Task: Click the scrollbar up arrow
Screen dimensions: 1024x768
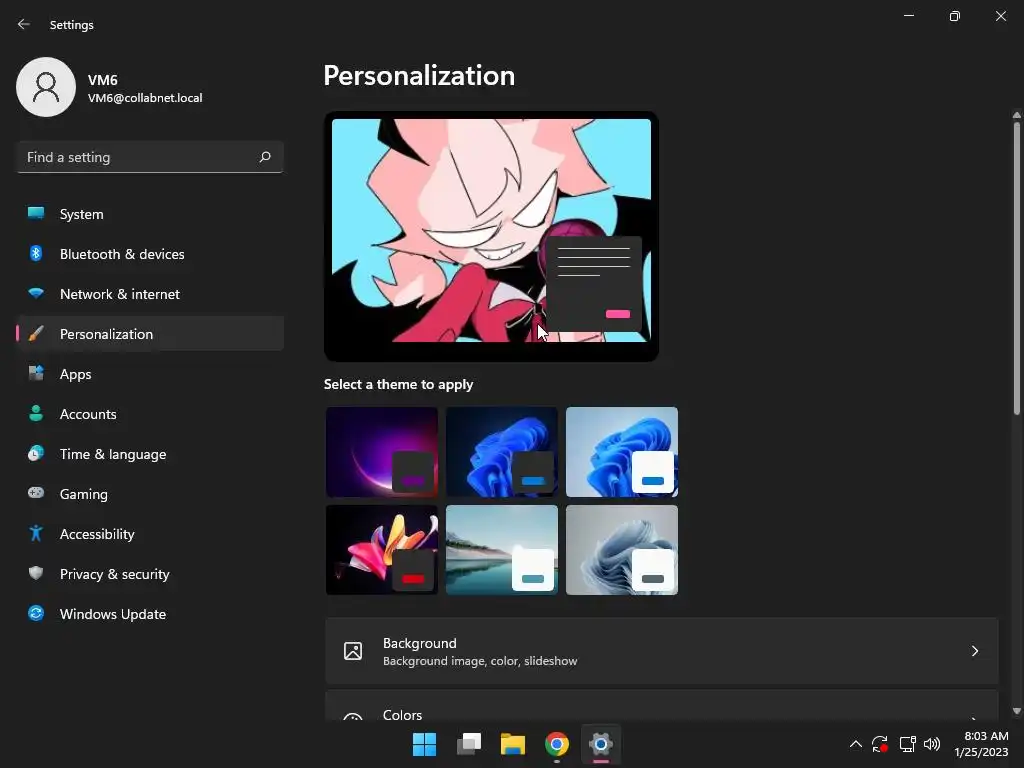Action: coord(1017,116)
